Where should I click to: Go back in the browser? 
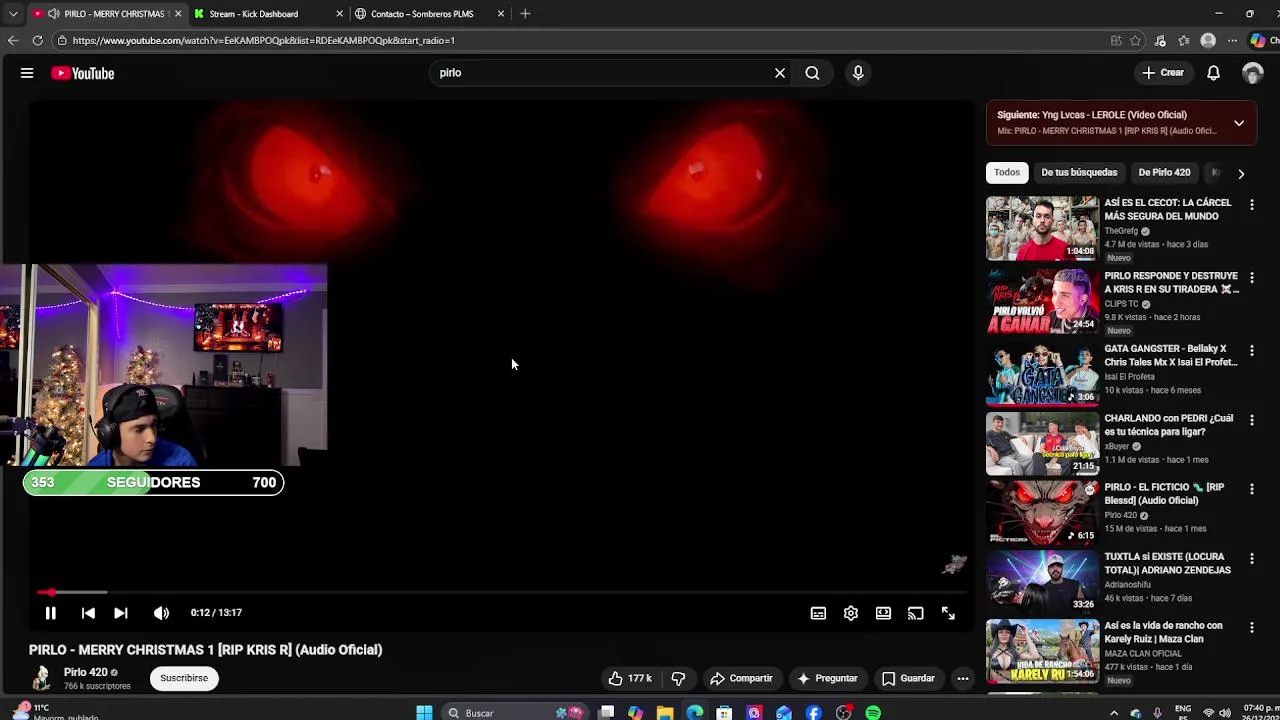13,40
